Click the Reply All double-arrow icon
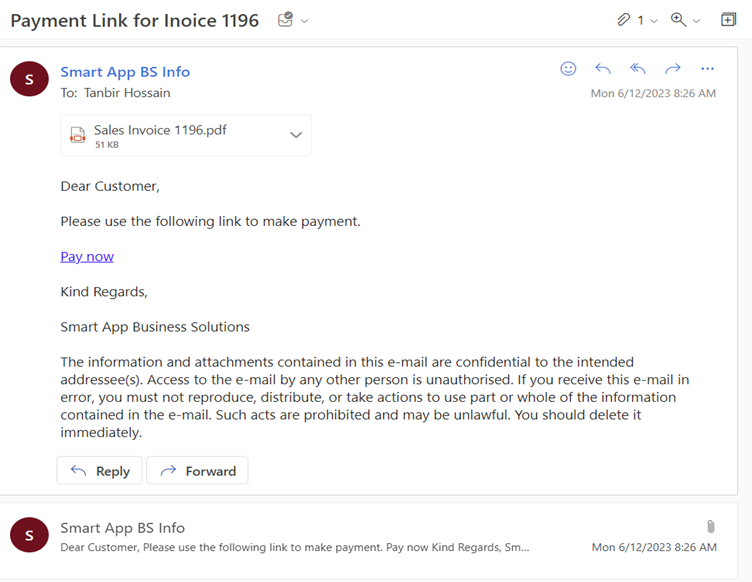Viewport: 752px width, 582px height. pyautogui.click(x=638, y=69)
